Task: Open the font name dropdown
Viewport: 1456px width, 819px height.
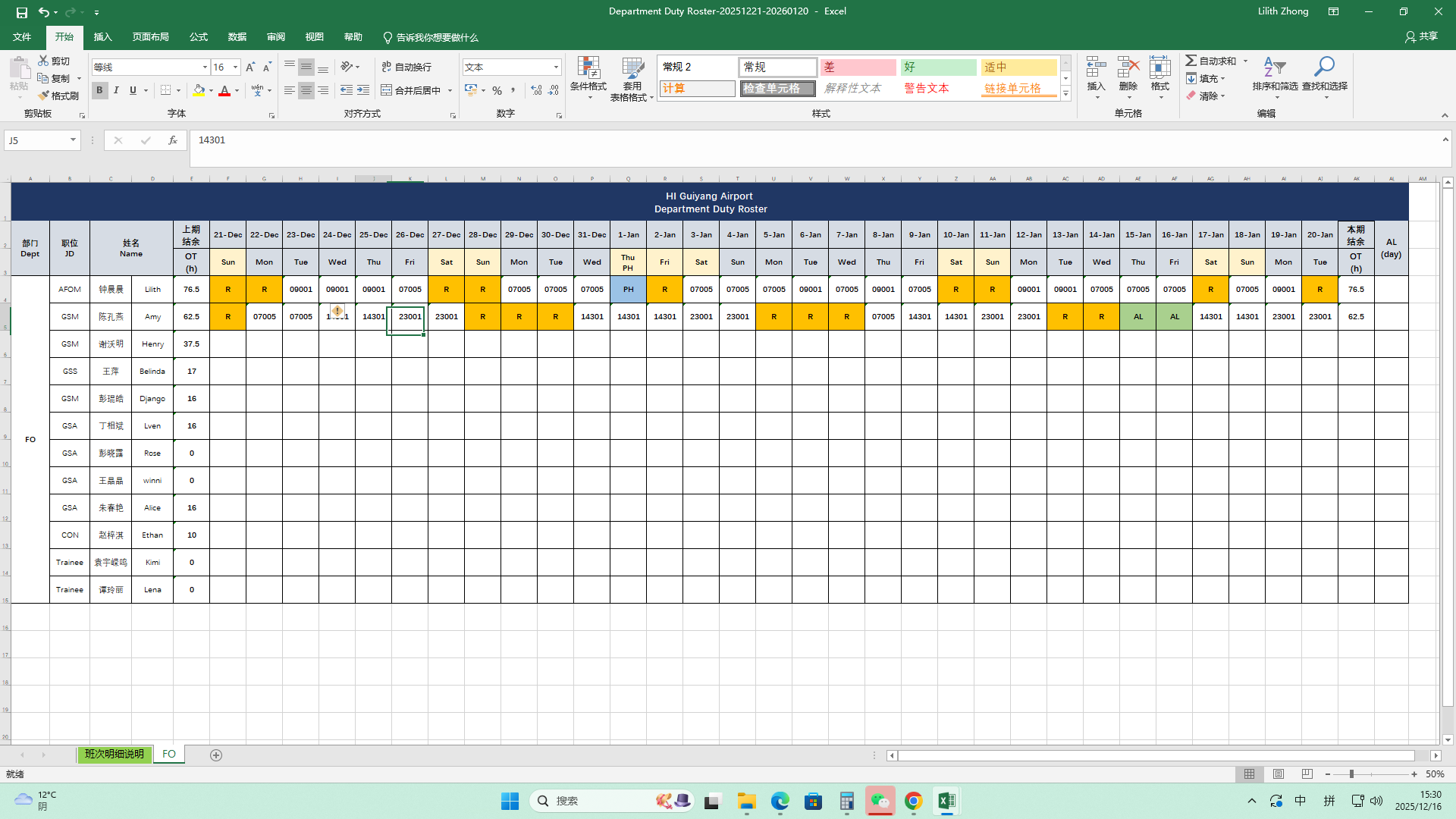Action: pyautogui.click(x=205, y=67)
